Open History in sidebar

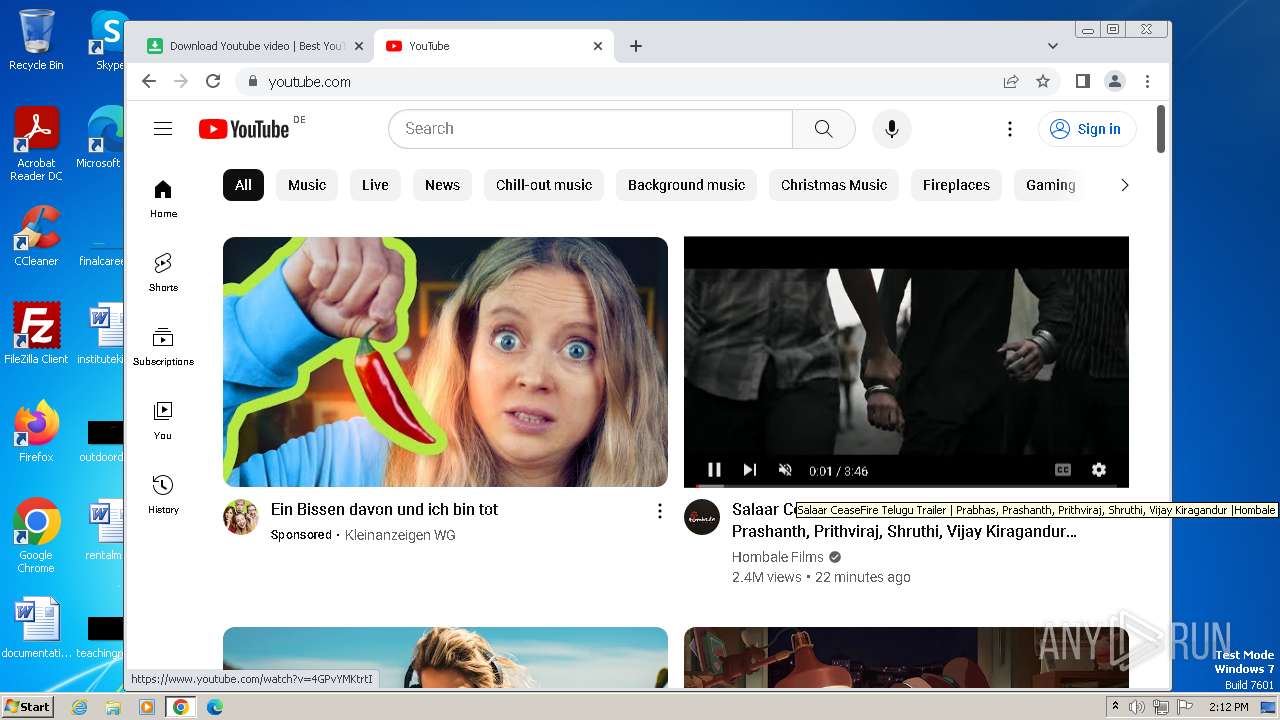[x=163, y=495]
